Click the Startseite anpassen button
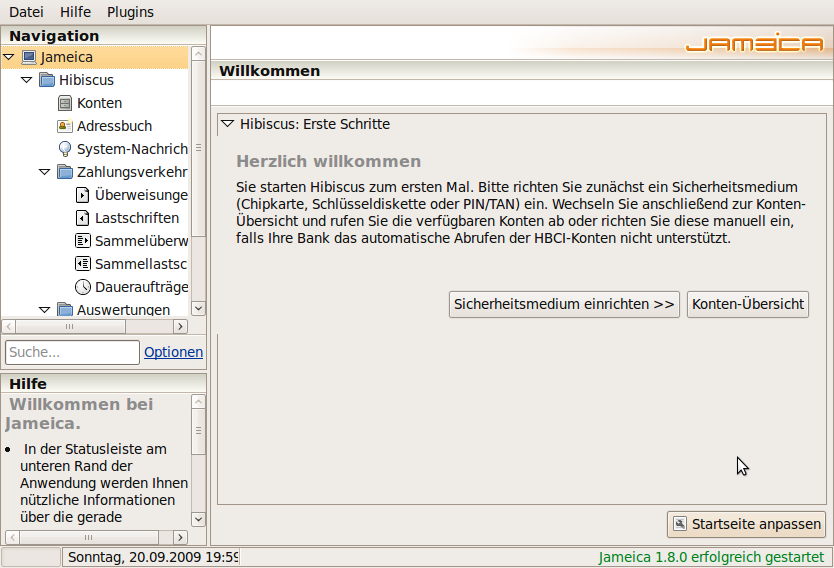 746,524
